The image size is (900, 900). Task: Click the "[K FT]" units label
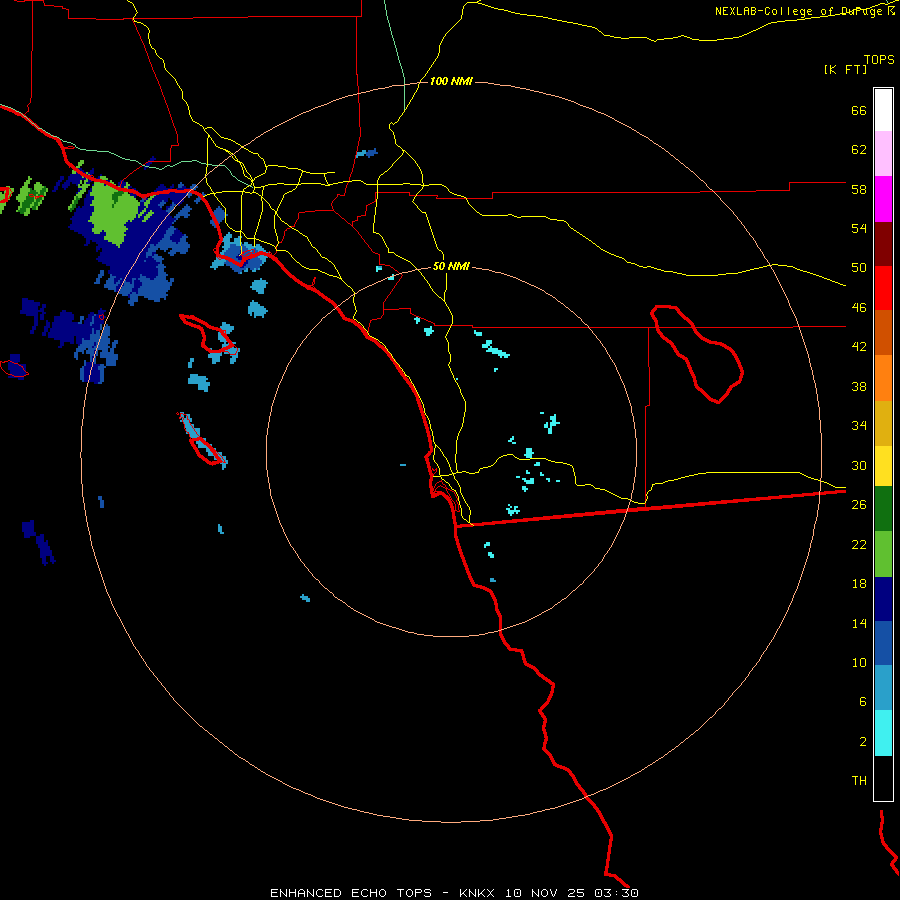(x=845, y=69)
